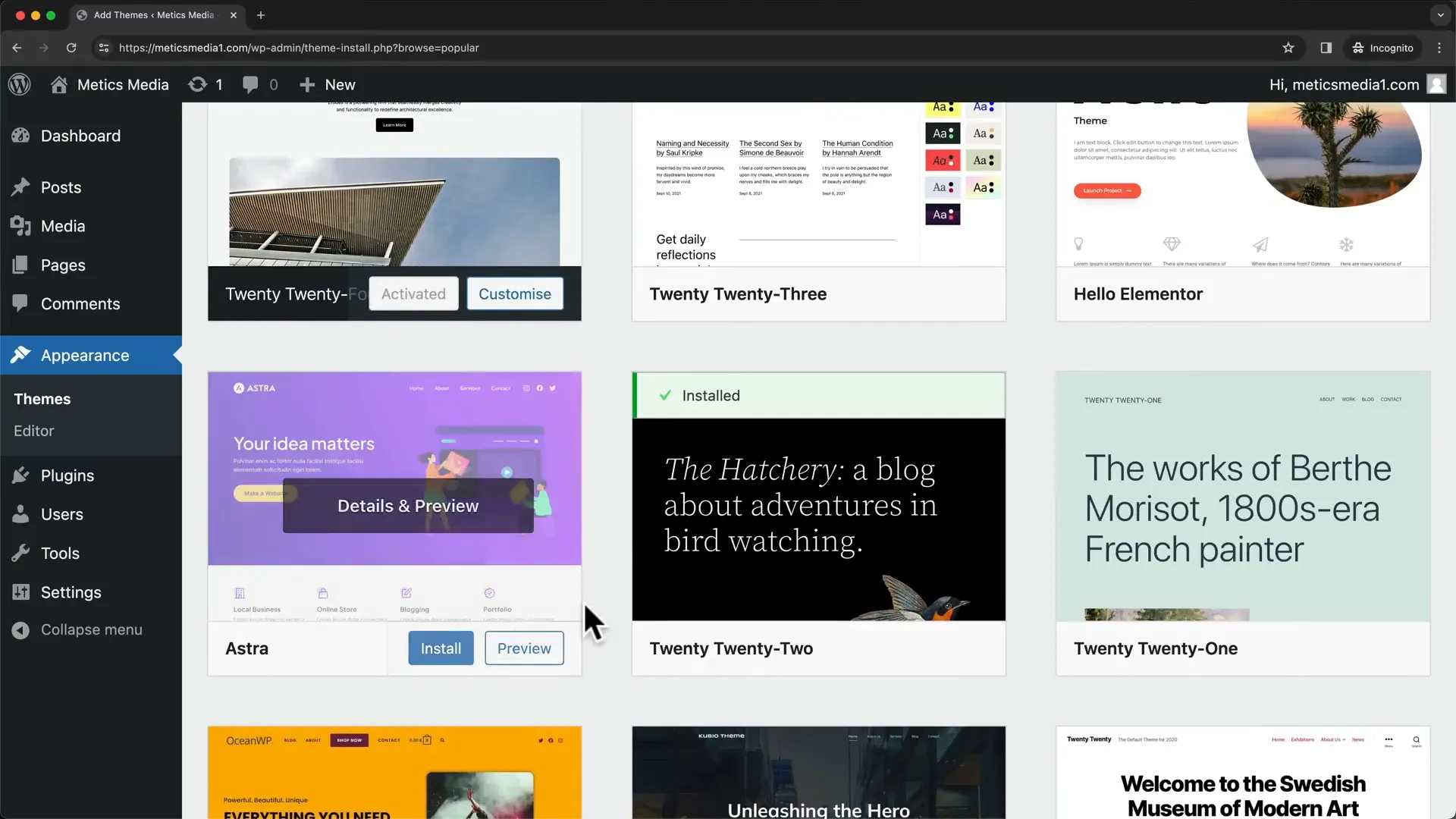Click the Posts pushpin icon

[21, 187]
